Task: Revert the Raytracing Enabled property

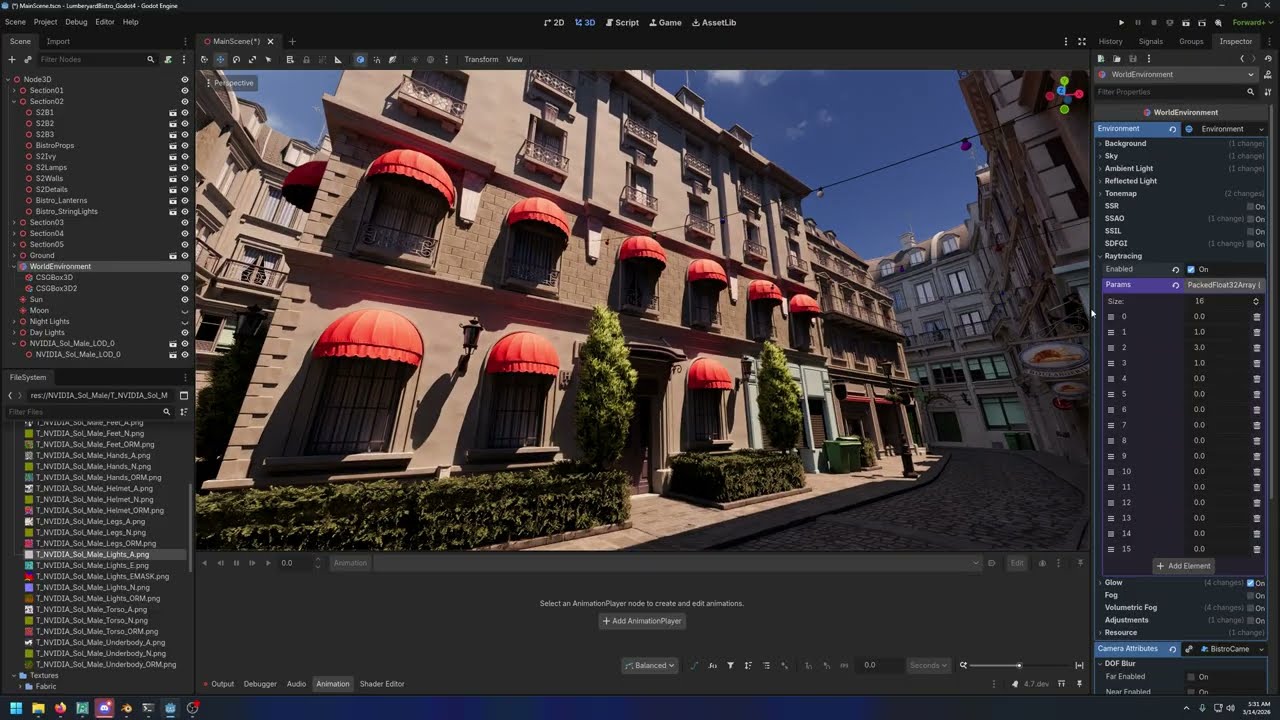Action: (x=1175, y=269)
